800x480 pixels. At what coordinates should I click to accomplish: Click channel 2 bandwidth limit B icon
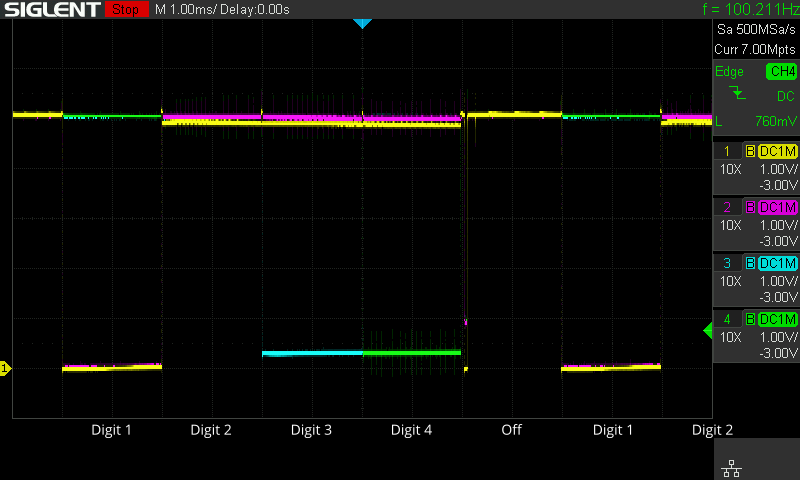(x=751, y=207)
